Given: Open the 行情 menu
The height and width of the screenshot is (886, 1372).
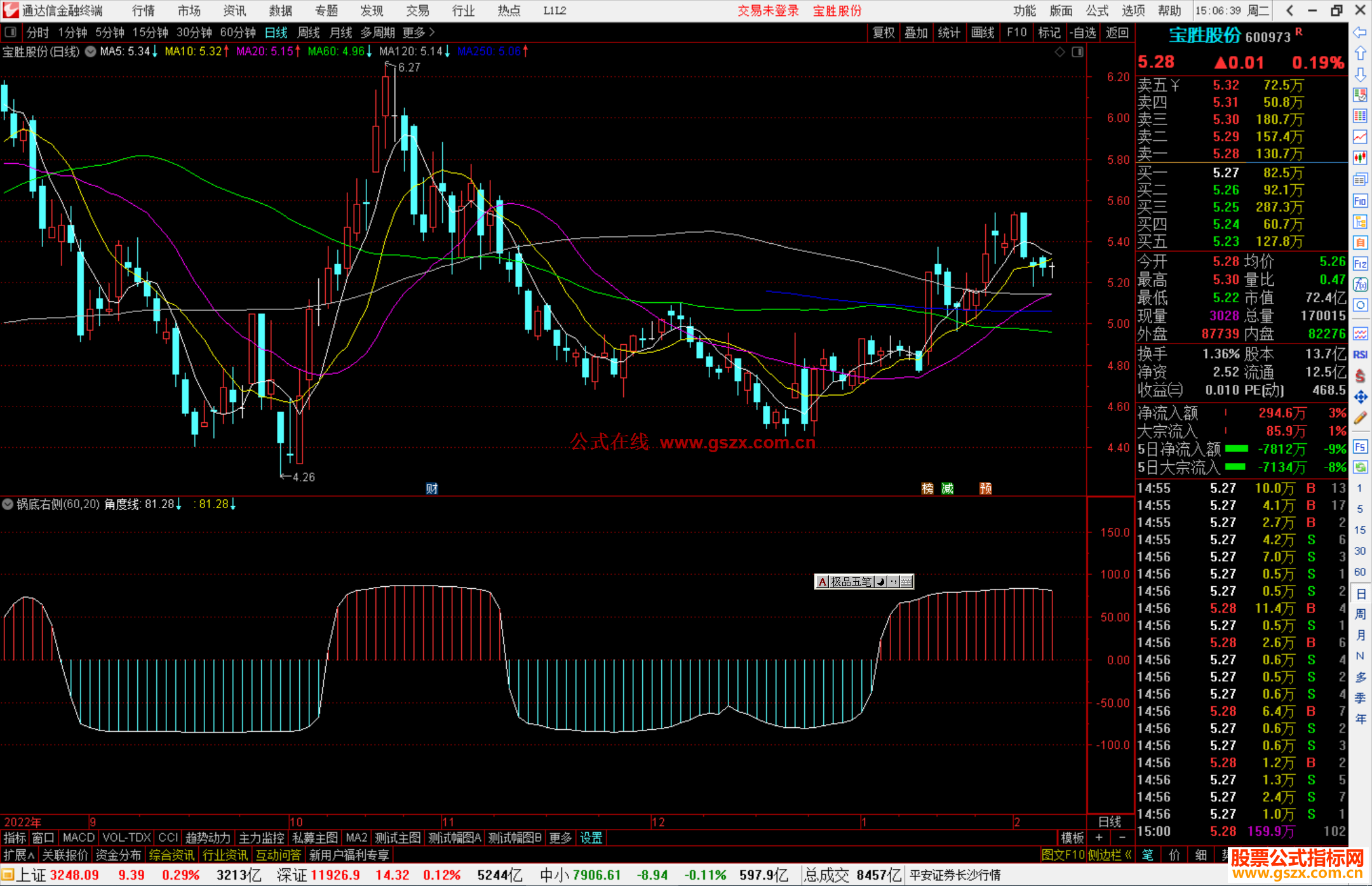Looking at the screenshot, I should tap(143, 11).
